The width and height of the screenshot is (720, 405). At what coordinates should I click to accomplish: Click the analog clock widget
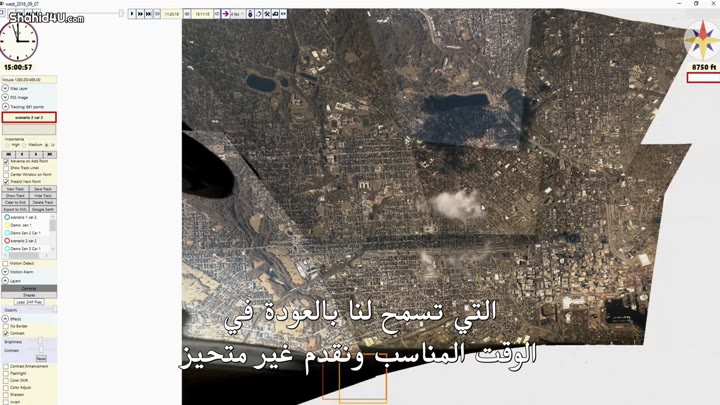pos(18,41)
